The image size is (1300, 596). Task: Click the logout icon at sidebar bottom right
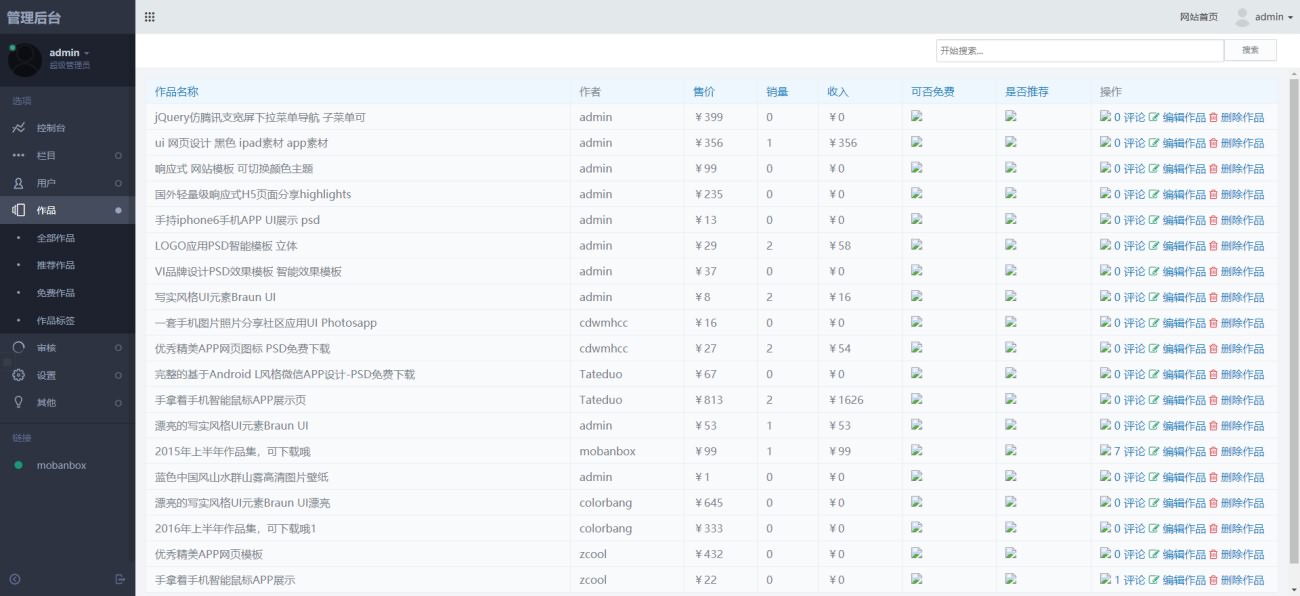coord(120,579)
